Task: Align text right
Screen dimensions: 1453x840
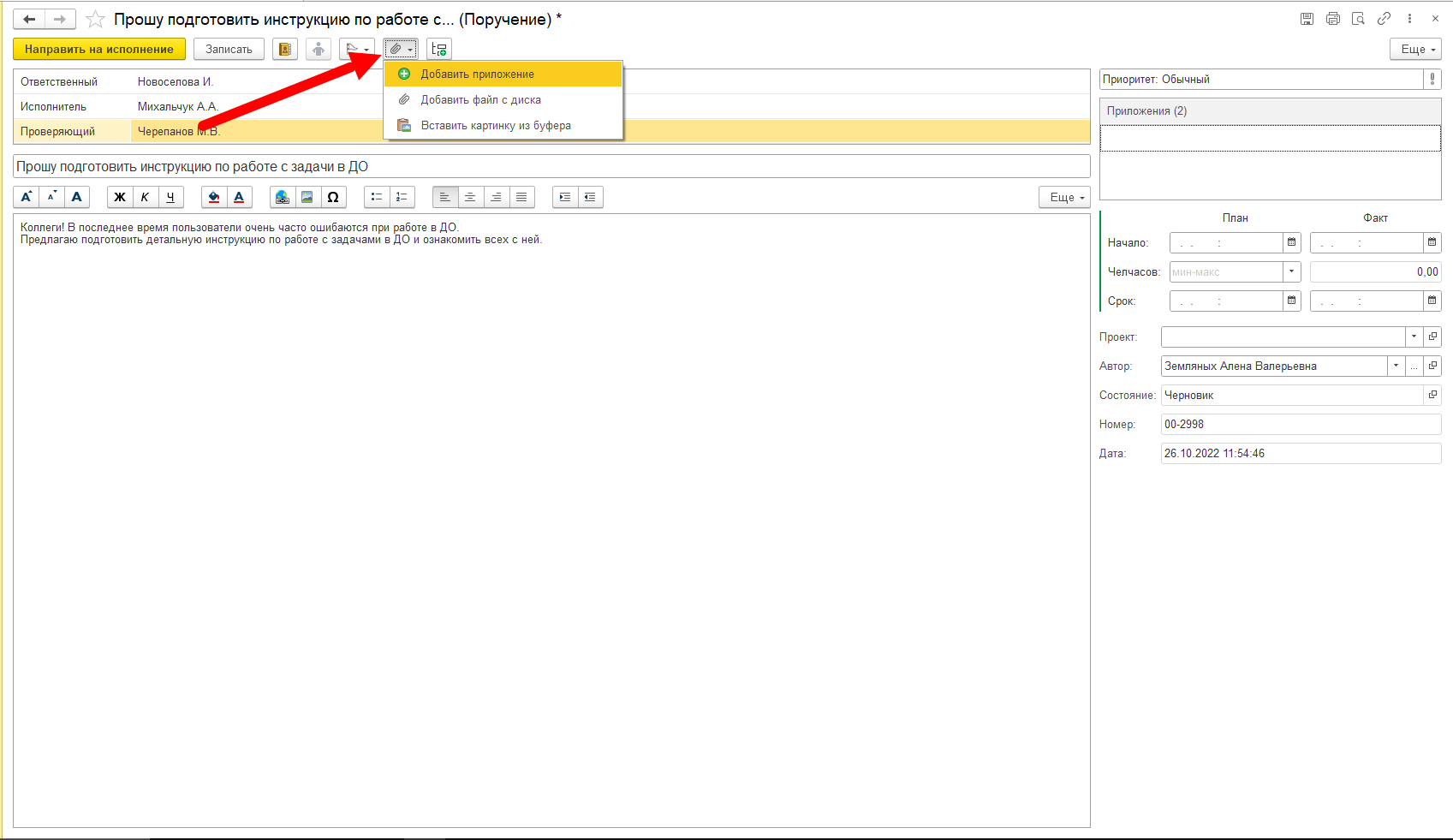Action: [496, 197]
